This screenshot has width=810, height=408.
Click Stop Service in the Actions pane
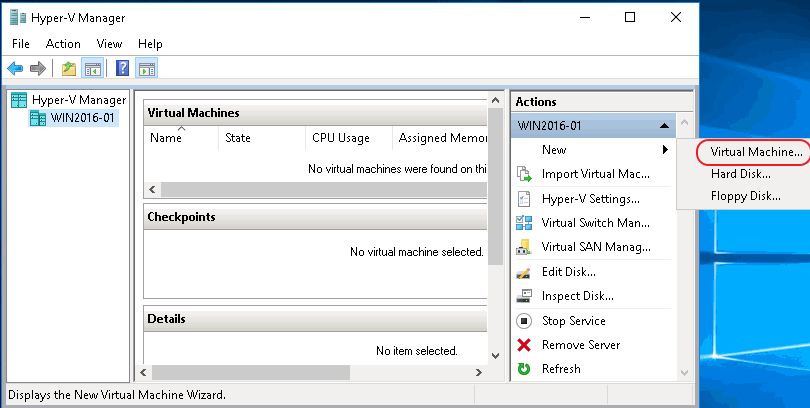point(573,321)
